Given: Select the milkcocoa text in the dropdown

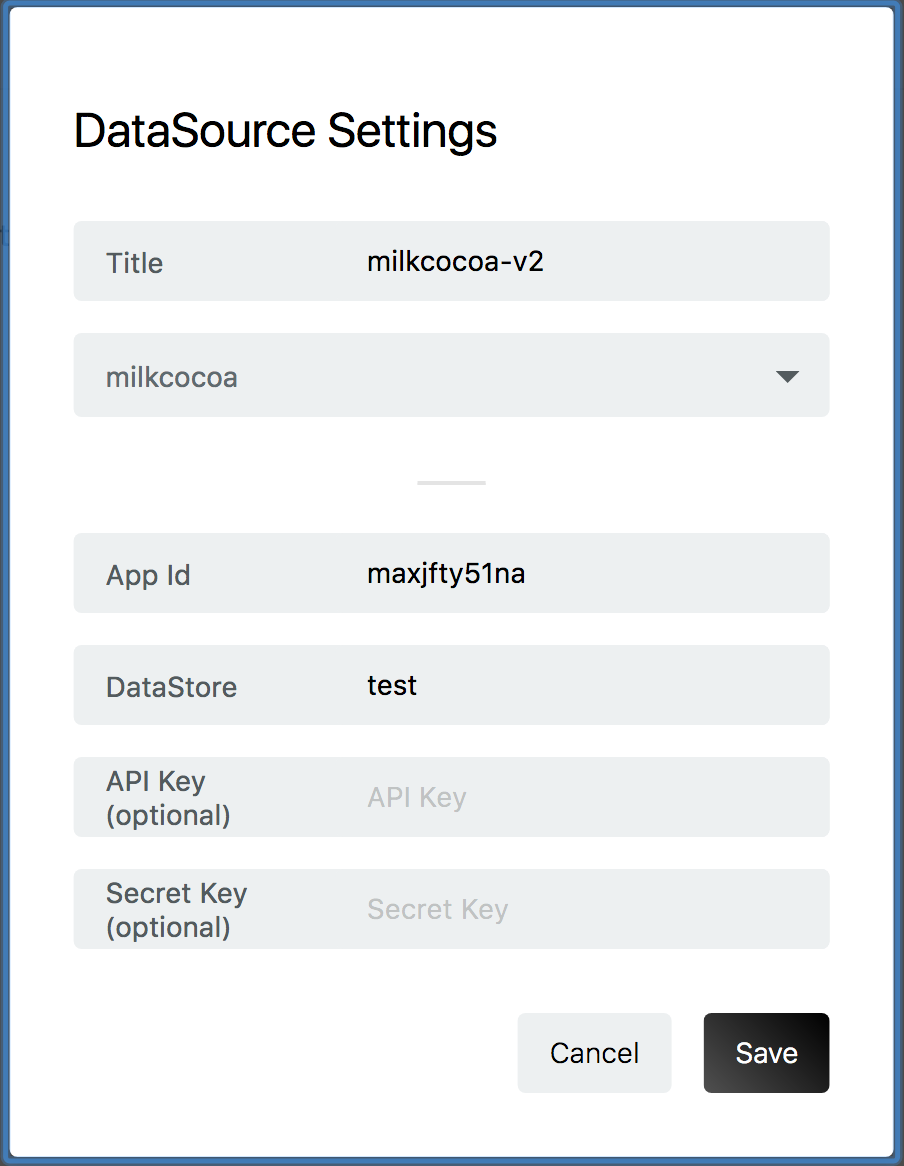Looking at the screenshot, I should click(171, 378).
